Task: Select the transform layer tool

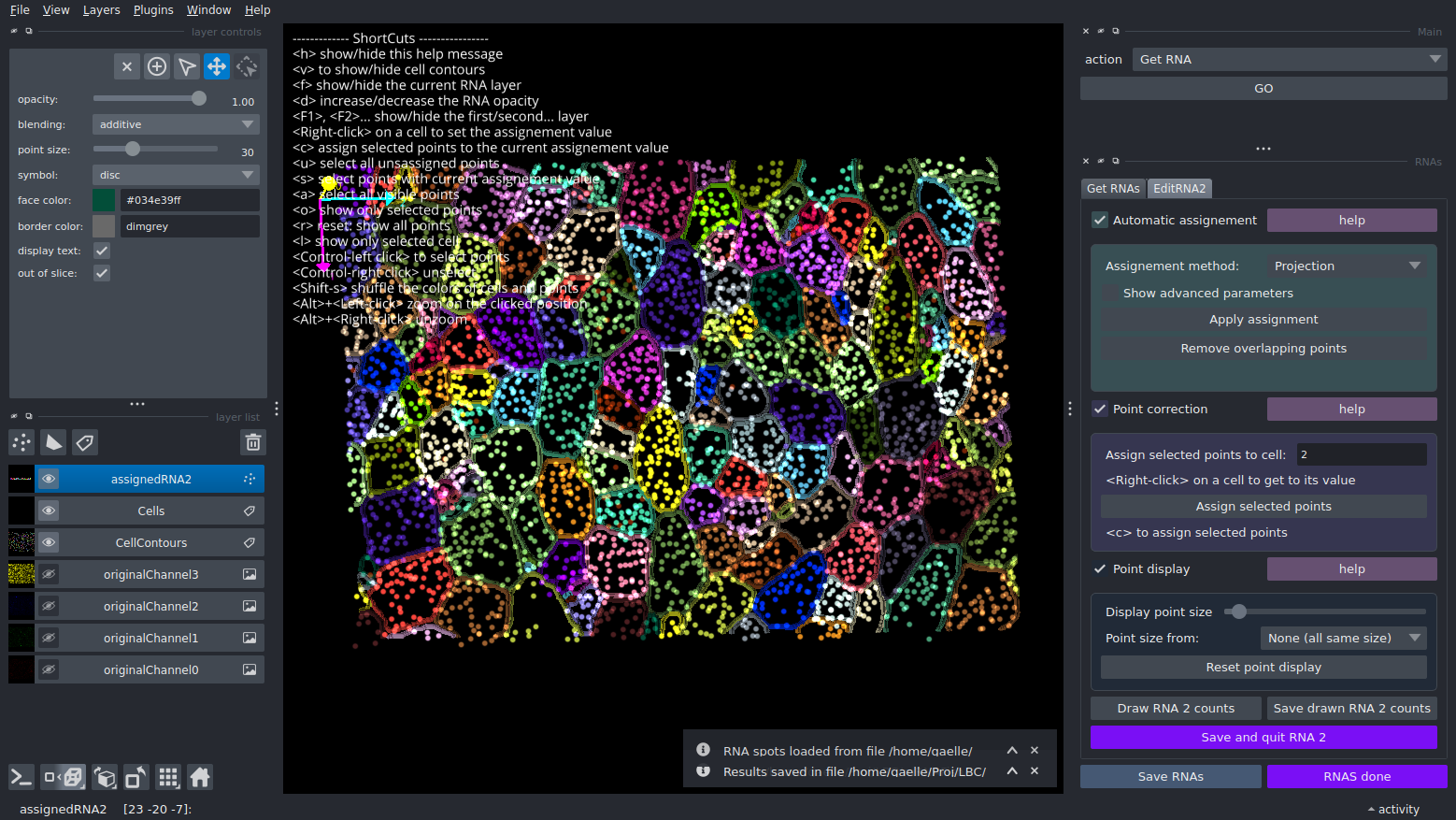Action: [x=247, y=66]
